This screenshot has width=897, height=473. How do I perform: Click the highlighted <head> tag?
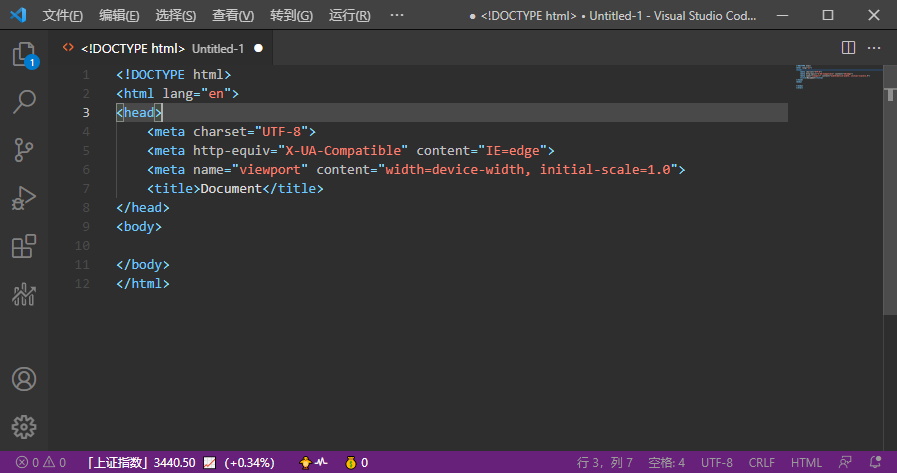pos(139,113)
